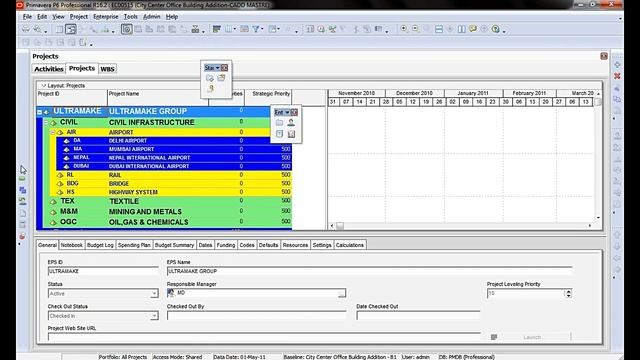Click the Gantt scrollbar right arrow
The width and height of the screenshot is (640, 360).
point(589,225)
